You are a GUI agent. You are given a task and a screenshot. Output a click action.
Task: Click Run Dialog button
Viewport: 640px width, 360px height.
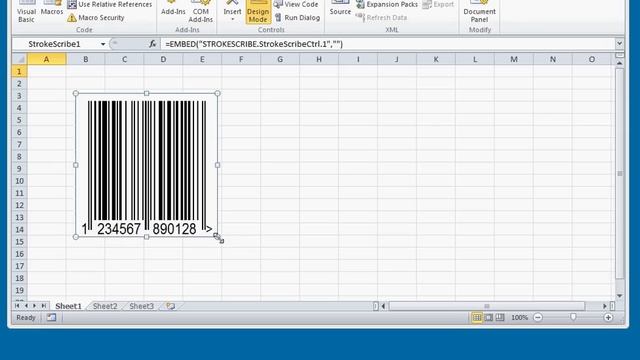click(297, 18)
